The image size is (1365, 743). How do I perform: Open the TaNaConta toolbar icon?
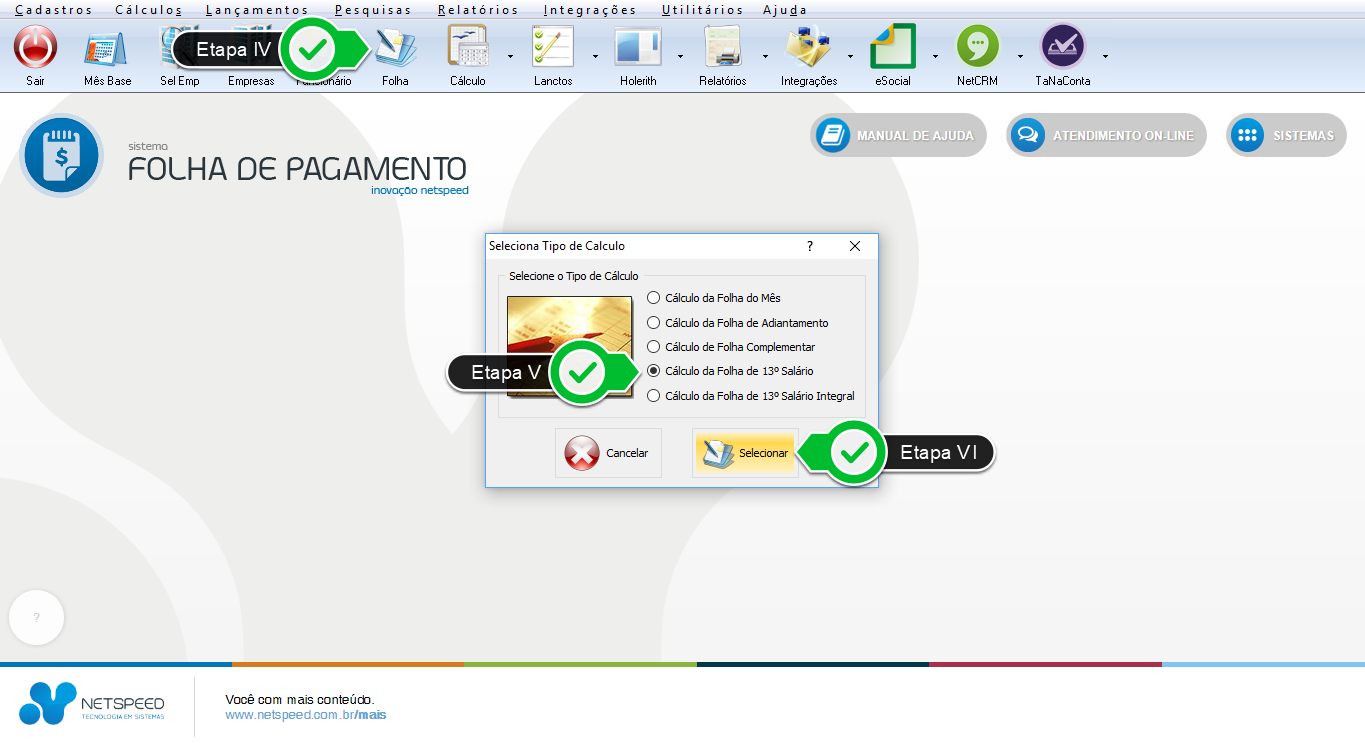[1063, 47]
